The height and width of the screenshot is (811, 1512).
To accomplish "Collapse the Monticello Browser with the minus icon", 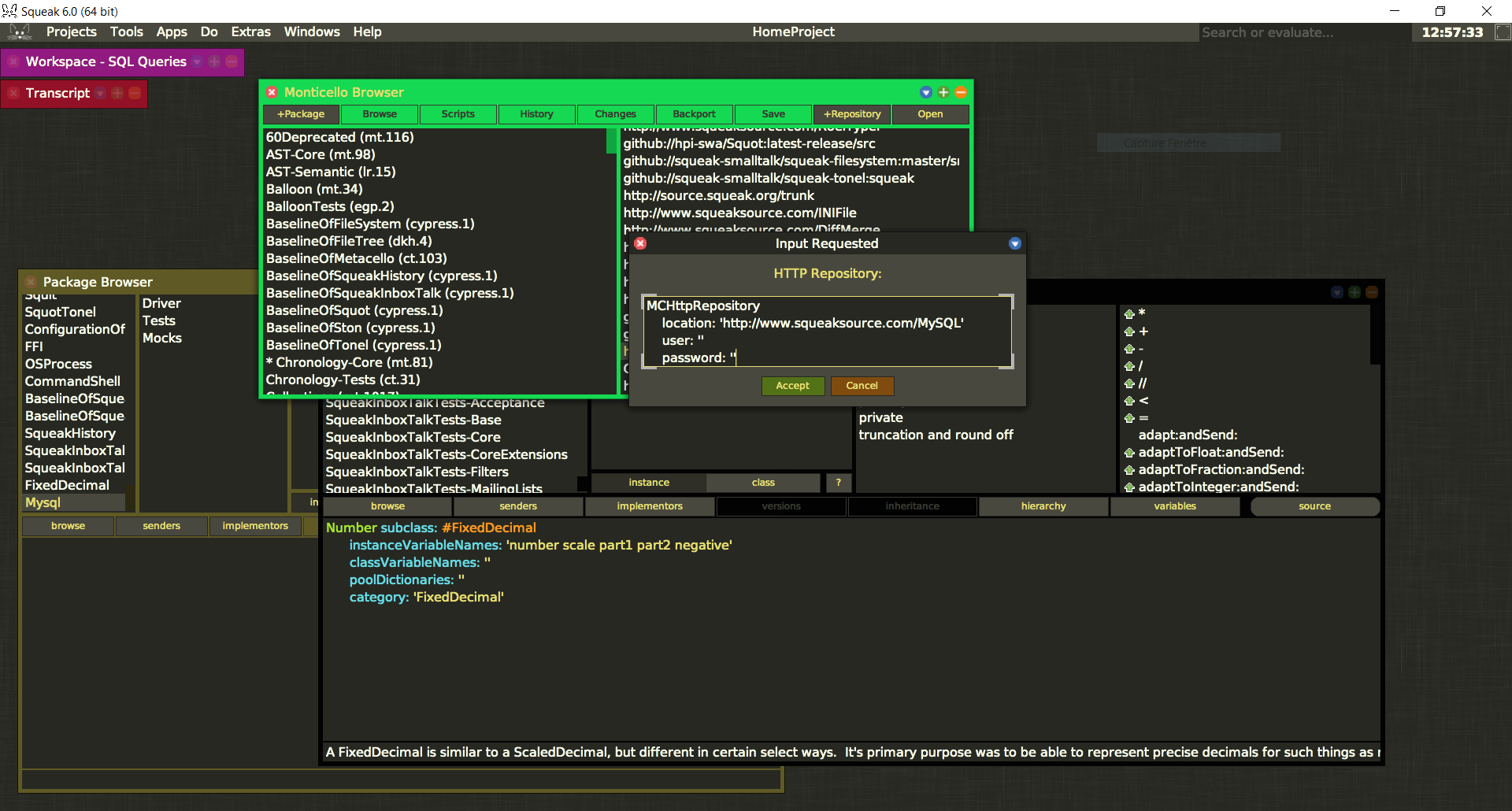I will coord(961,92).
